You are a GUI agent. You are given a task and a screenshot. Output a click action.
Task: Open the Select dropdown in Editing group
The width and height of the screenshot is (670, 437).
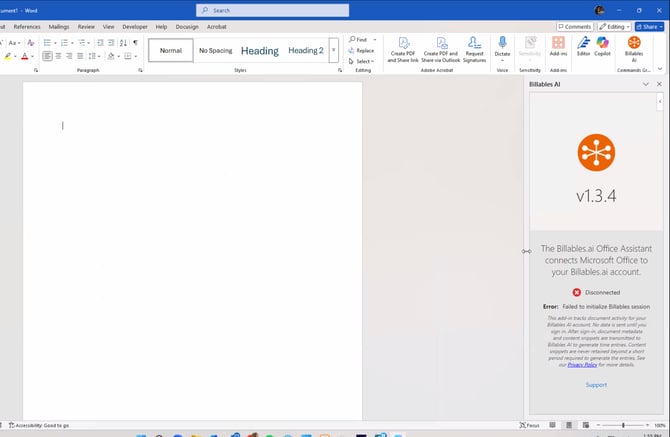[362, 61]
